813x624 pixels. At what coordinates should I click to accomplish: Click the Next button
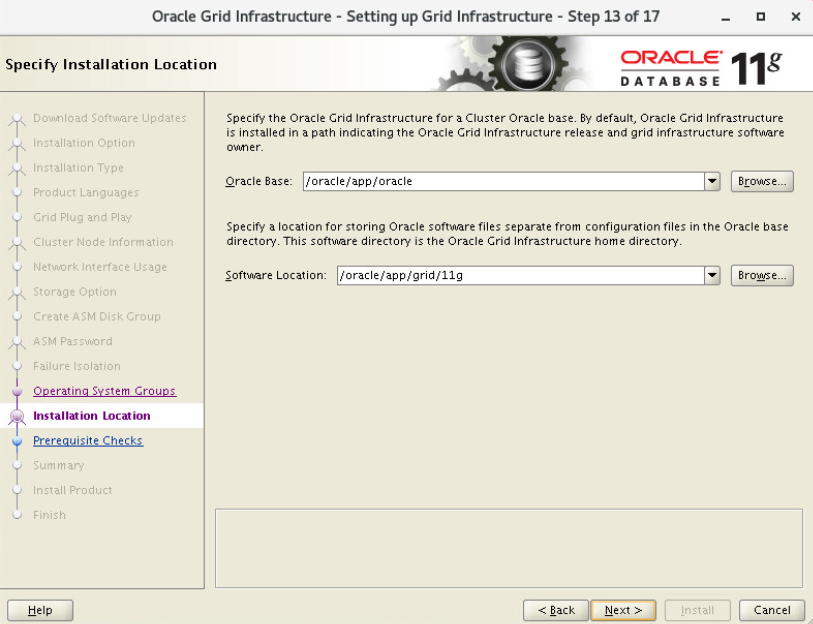click(x=623, y=610)
